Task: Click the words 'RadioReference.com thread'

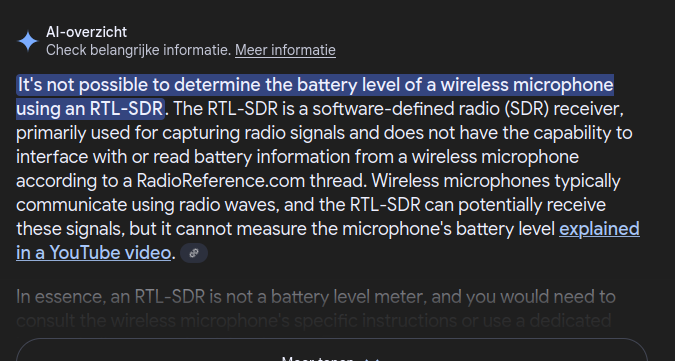Action: (x=251, y=181)
